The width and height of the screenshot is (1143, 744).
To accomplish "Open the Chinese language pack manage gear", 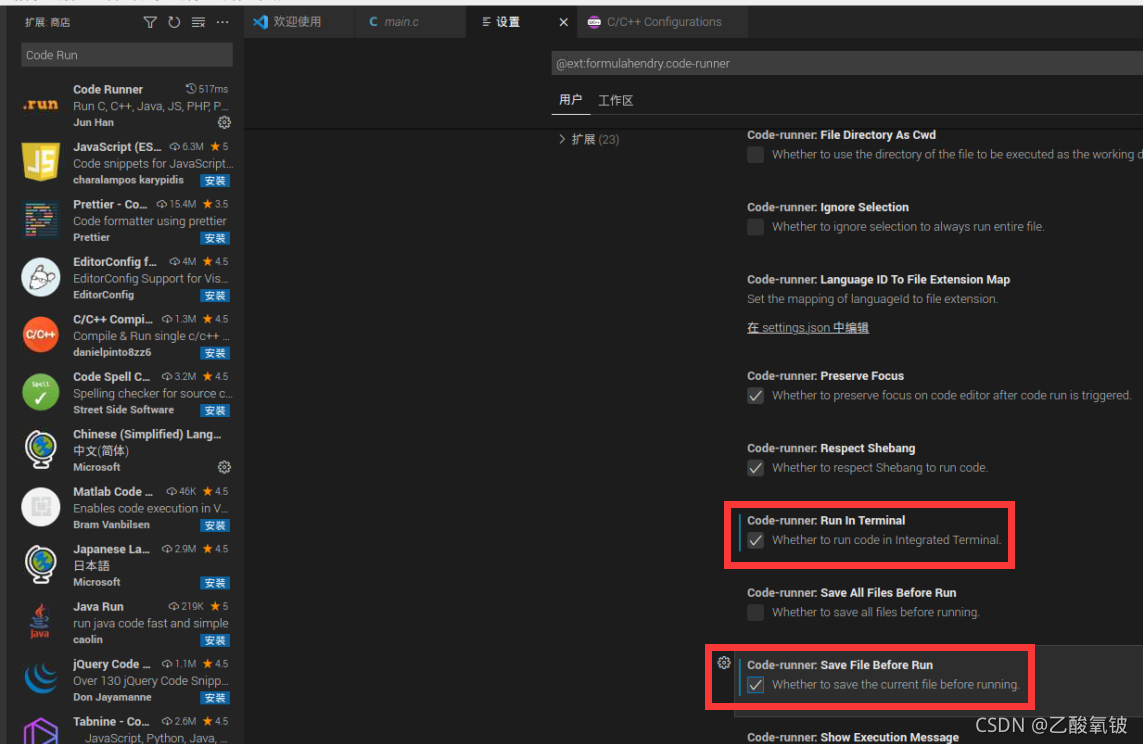I will click(x=225, y=467).
